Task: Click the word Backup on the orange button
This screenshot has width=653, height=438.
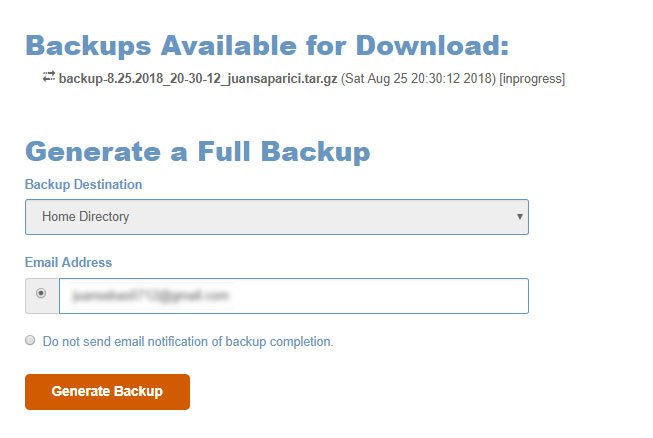Action: pos(138,391)
